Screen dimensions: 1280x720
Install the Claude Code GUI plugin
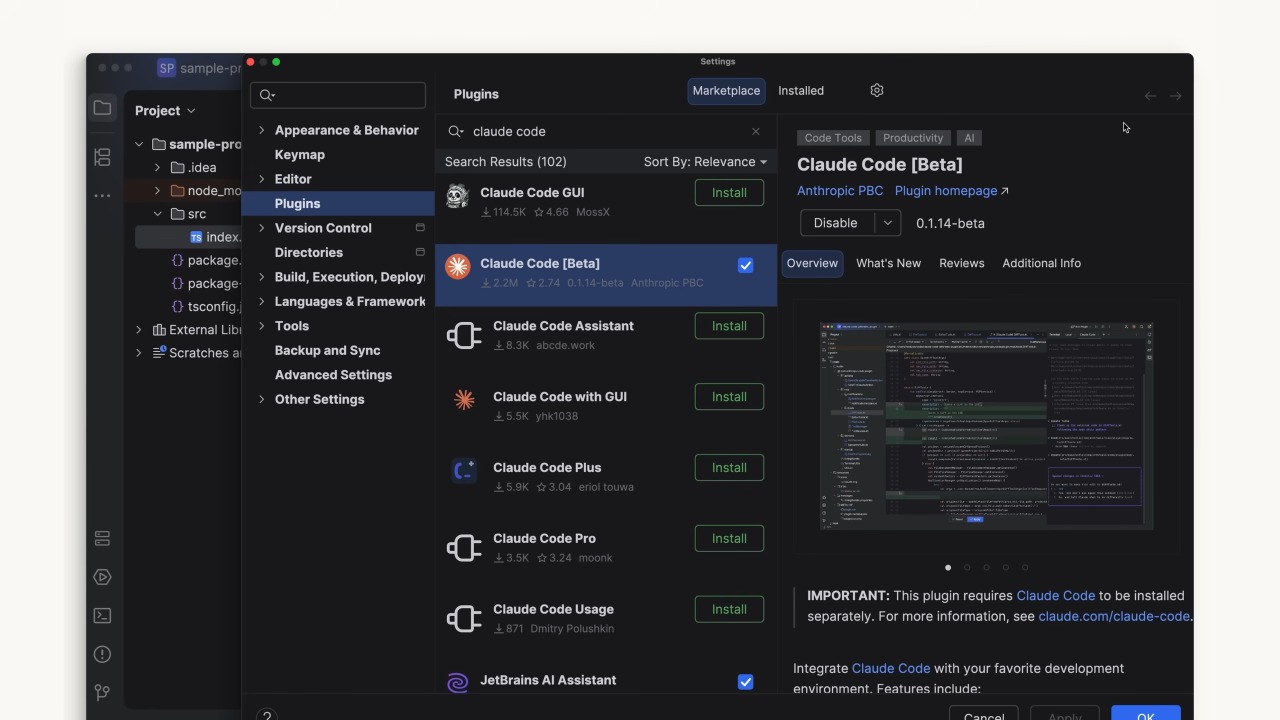pos(729,193)
